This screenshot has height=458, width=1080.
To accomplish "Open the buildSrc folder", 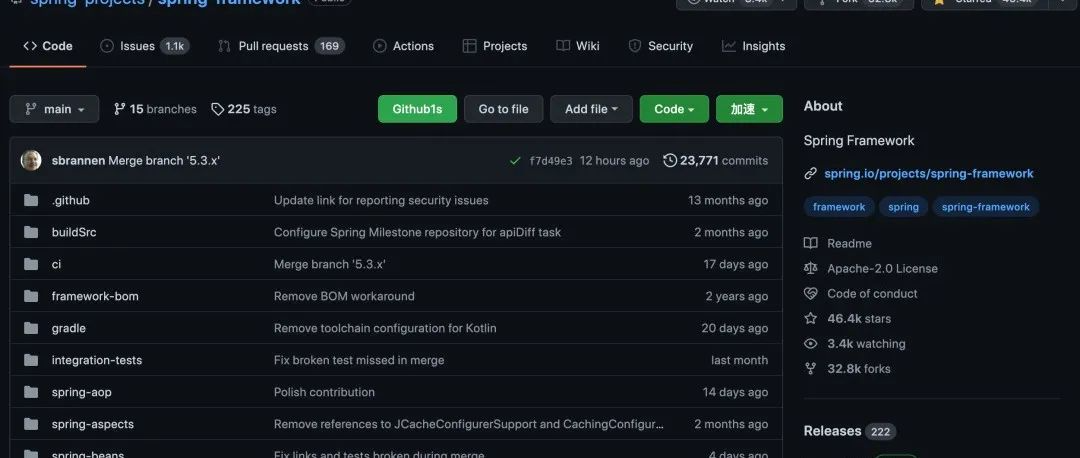I will 74,232.
